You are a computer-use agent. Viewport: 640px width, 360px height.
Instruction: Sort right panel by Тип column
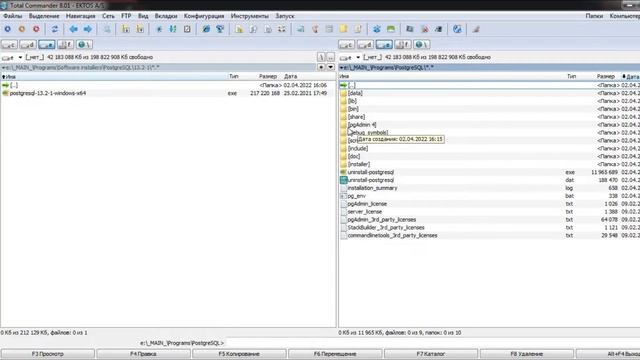click(x=571, y=76)
